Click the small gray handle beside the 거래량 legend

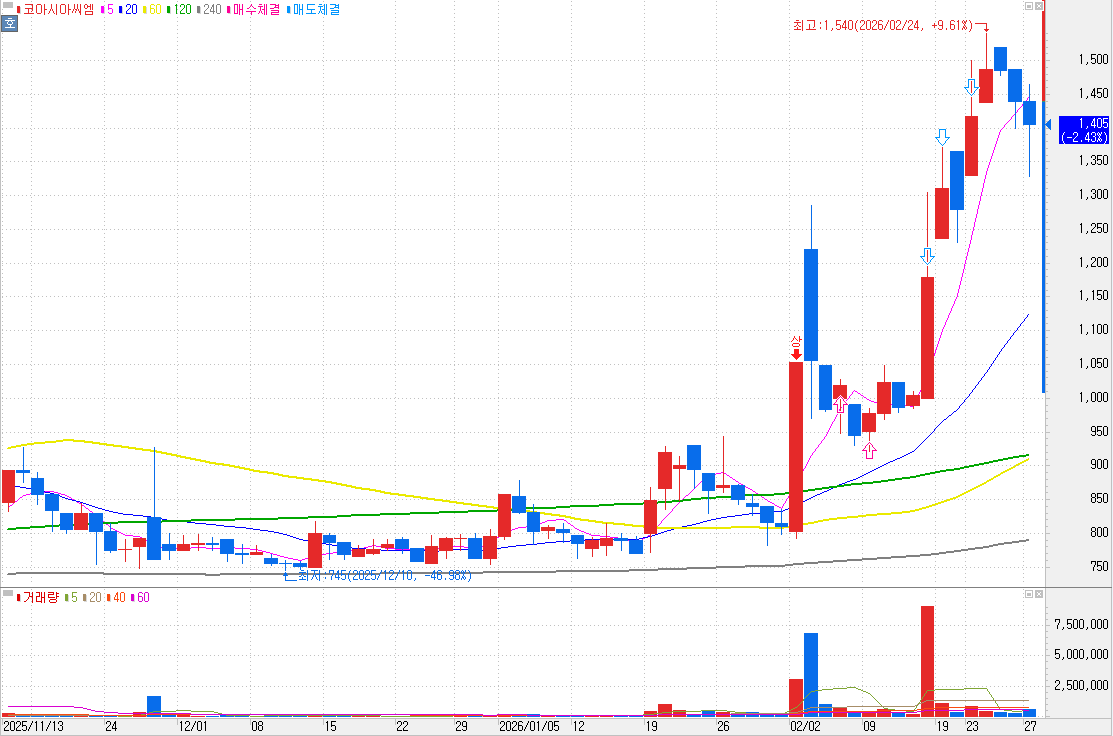pyautogui.click(x=8, y=597)
